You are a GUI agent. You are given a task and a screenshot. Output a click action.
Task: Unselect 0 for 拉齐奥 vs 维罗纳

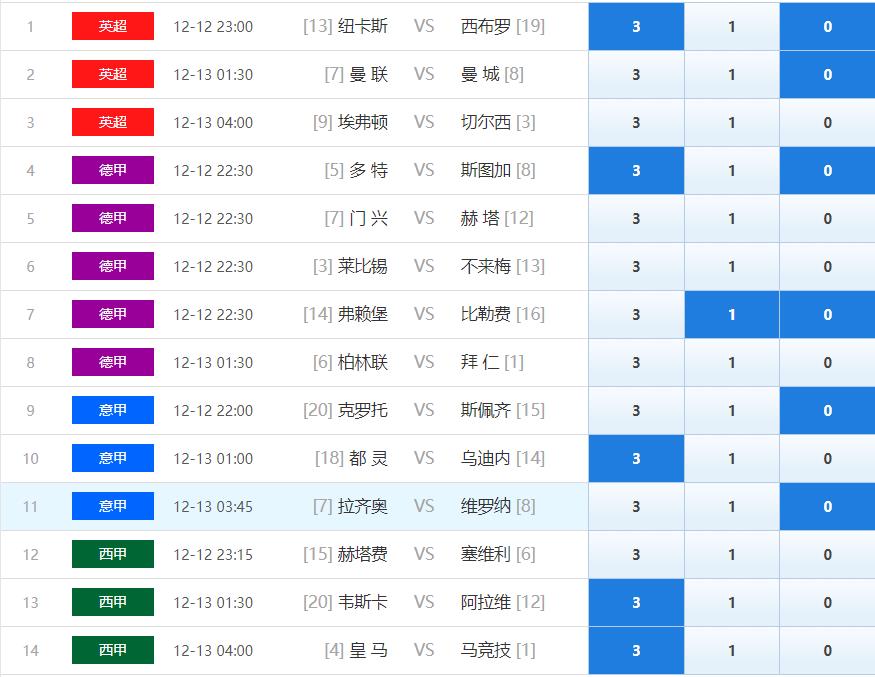point(828,506)
